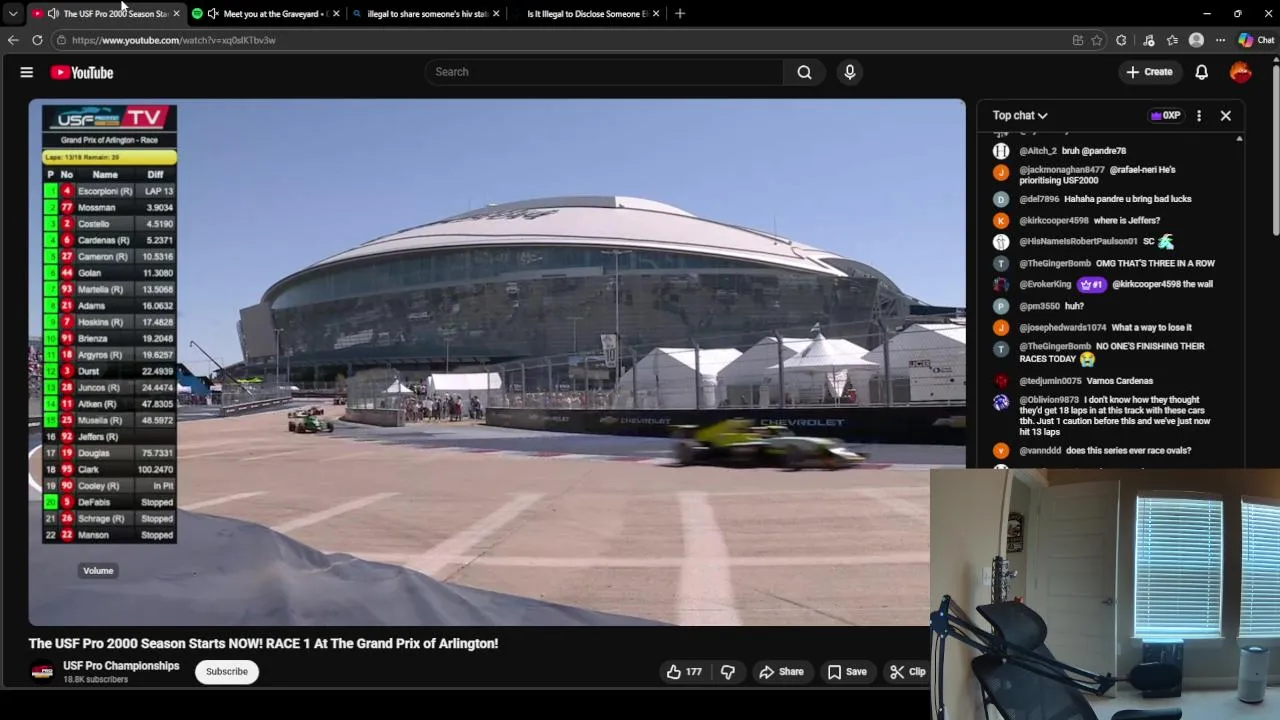Click the Create button
The width and height of the screenshot is (1280, 720).
coord(1149,72)
